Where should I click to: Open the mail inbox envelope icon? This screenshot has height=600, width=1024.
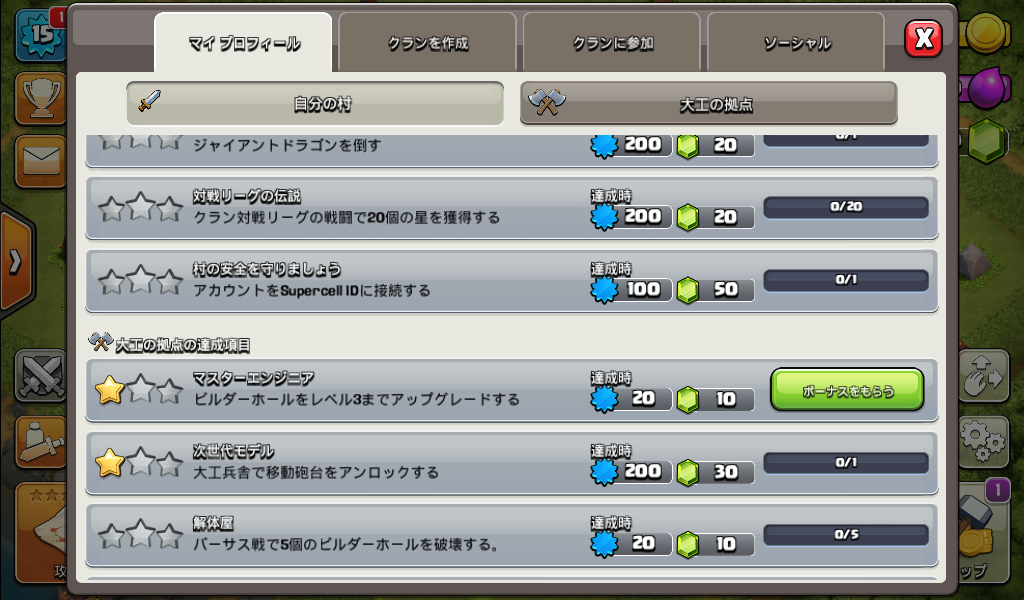pyautogui.click(x=40, y=161)
